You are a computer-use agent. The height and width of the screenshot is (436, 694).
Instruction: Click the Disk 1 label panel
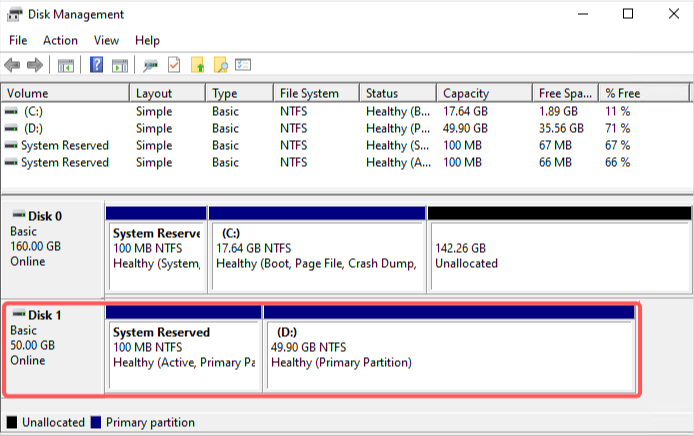coord(53,349)
